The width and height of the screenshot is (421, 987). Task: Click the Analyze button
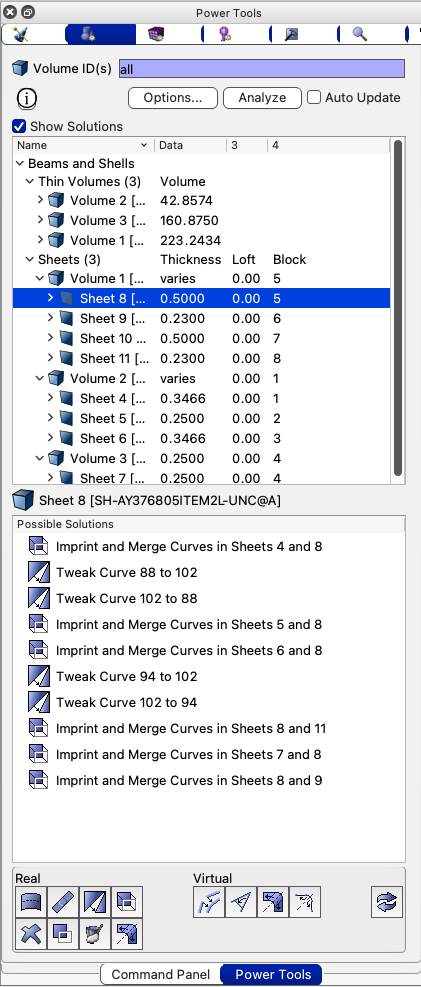pyautogui.click(x=262, y=98)
